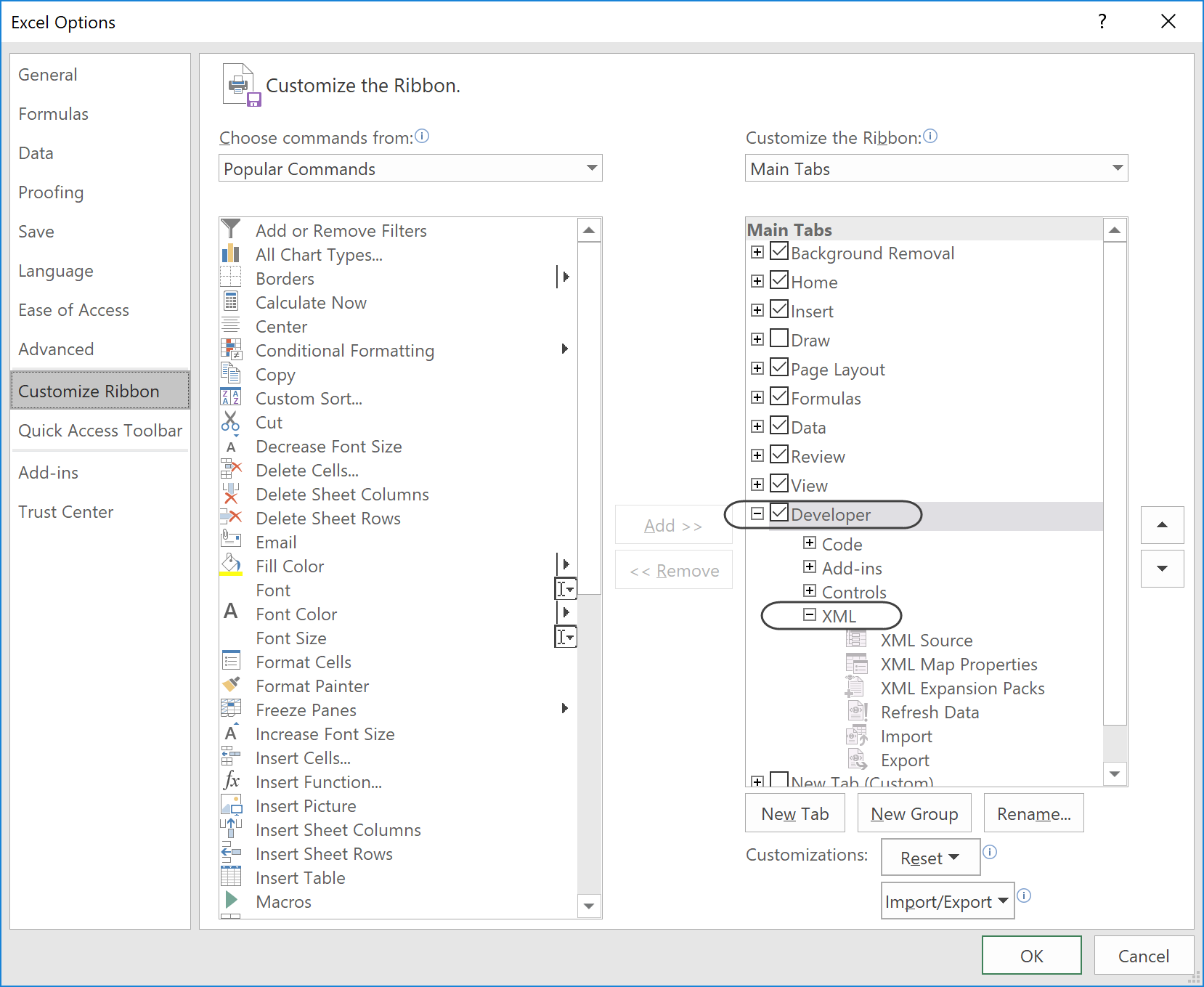Click the XML Map Properties icon
The width and height of the screenshot is (1204, 987).
coord(856,663)
